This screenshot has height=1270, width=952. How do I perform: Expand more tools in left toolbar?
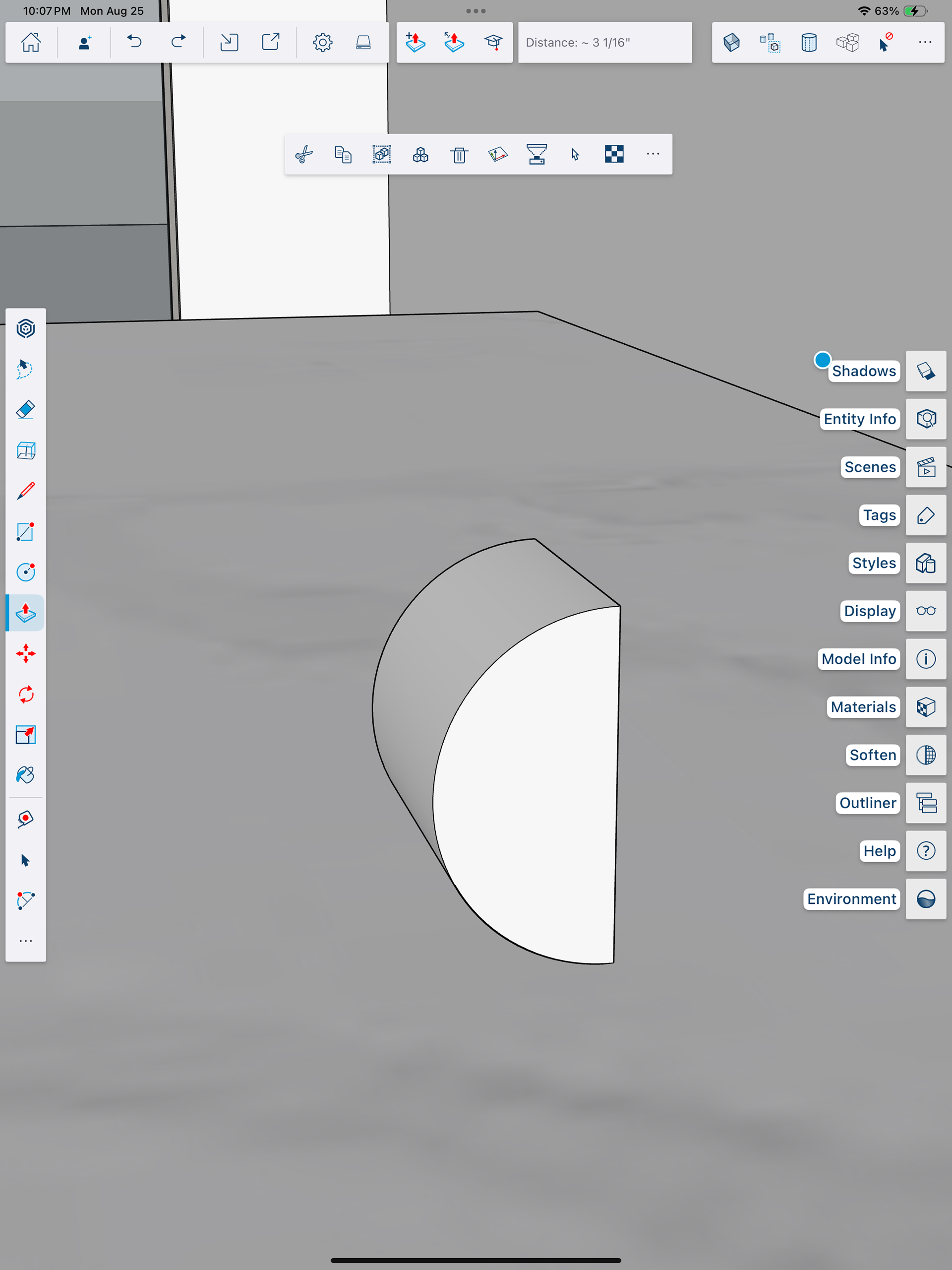26,941
